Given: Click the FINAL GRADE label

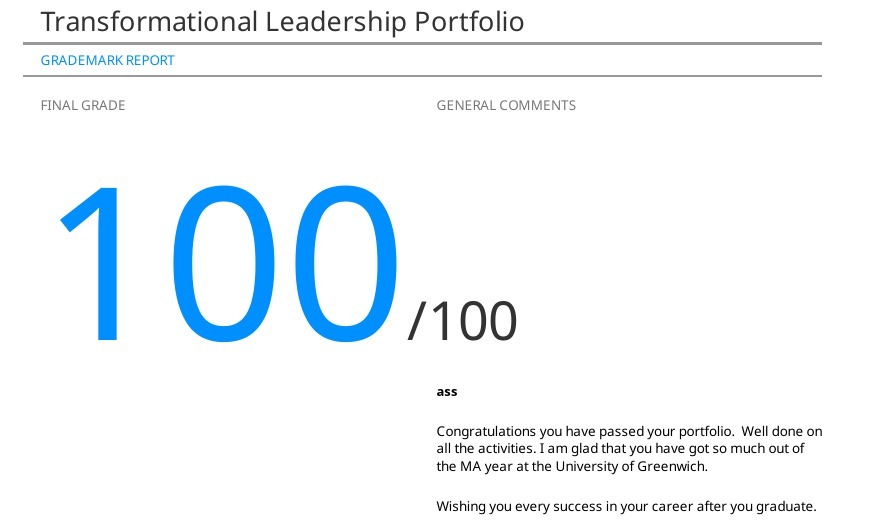Looking at the screenshot, I should coord(83,105).
